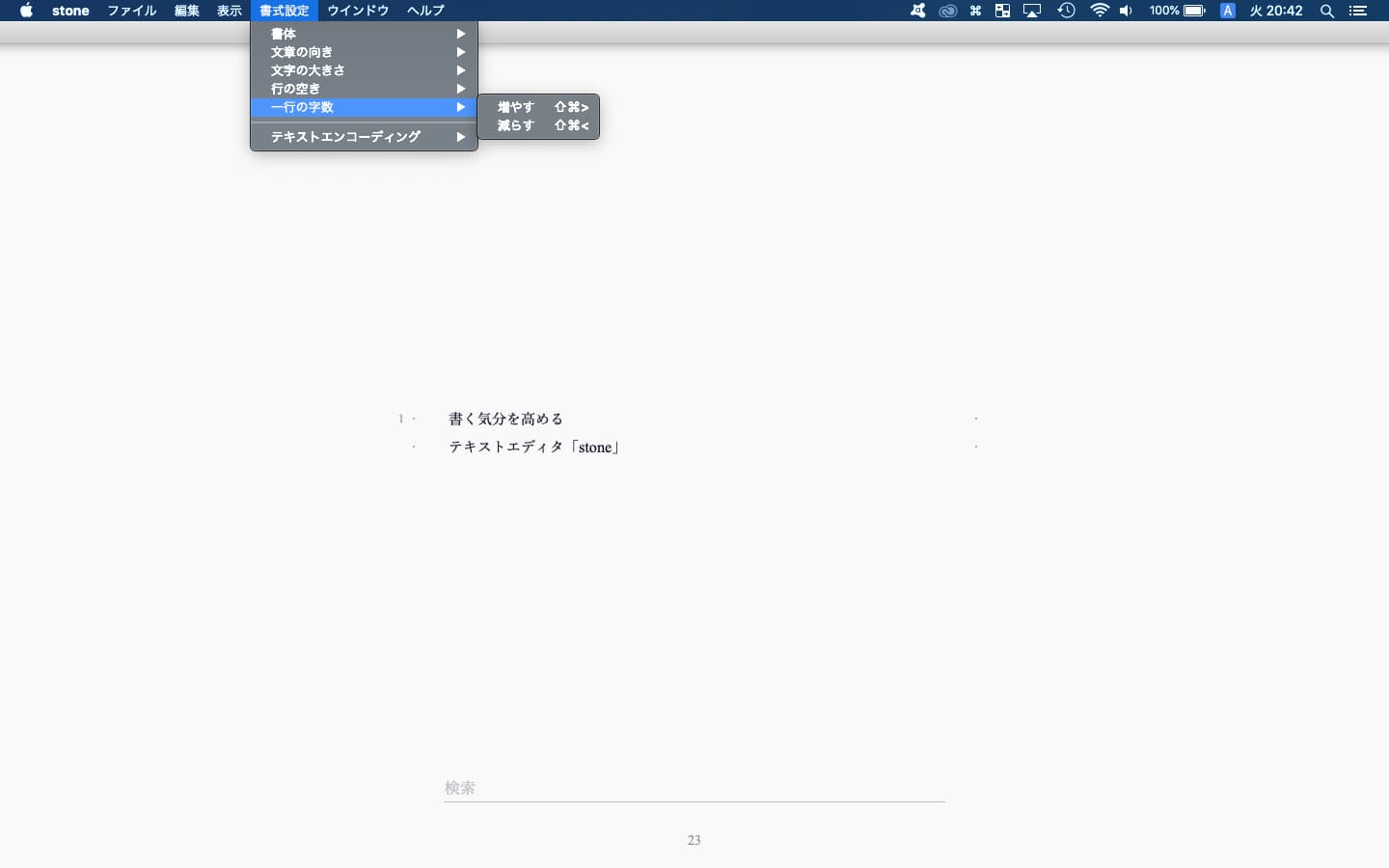The width and height of the screenshot is (1389, 868).
Task: Open the AirPlay display menu
Action: (x=1032, y=11)
